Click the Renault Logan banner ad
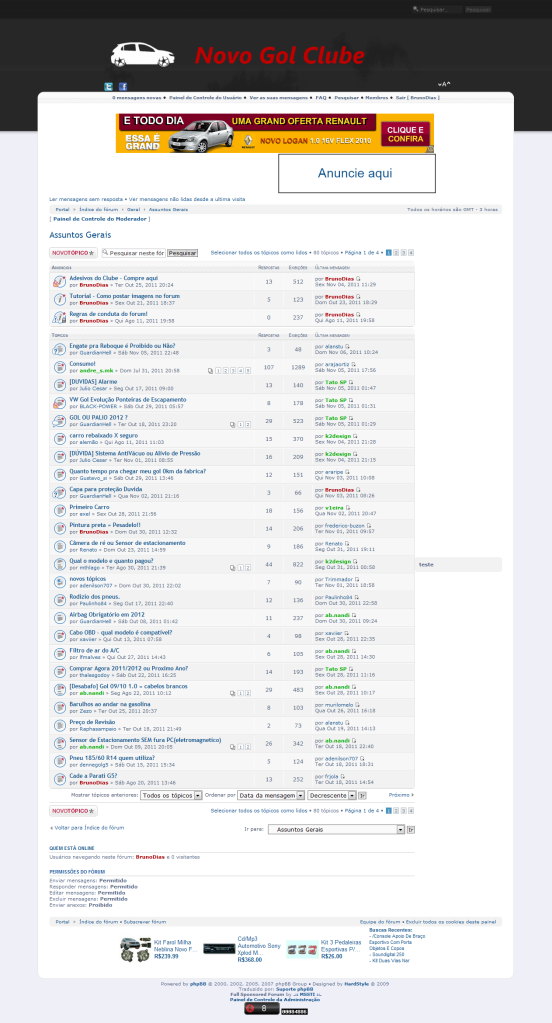This screenshot has width=552, height=1023. (x=275, y=133)
